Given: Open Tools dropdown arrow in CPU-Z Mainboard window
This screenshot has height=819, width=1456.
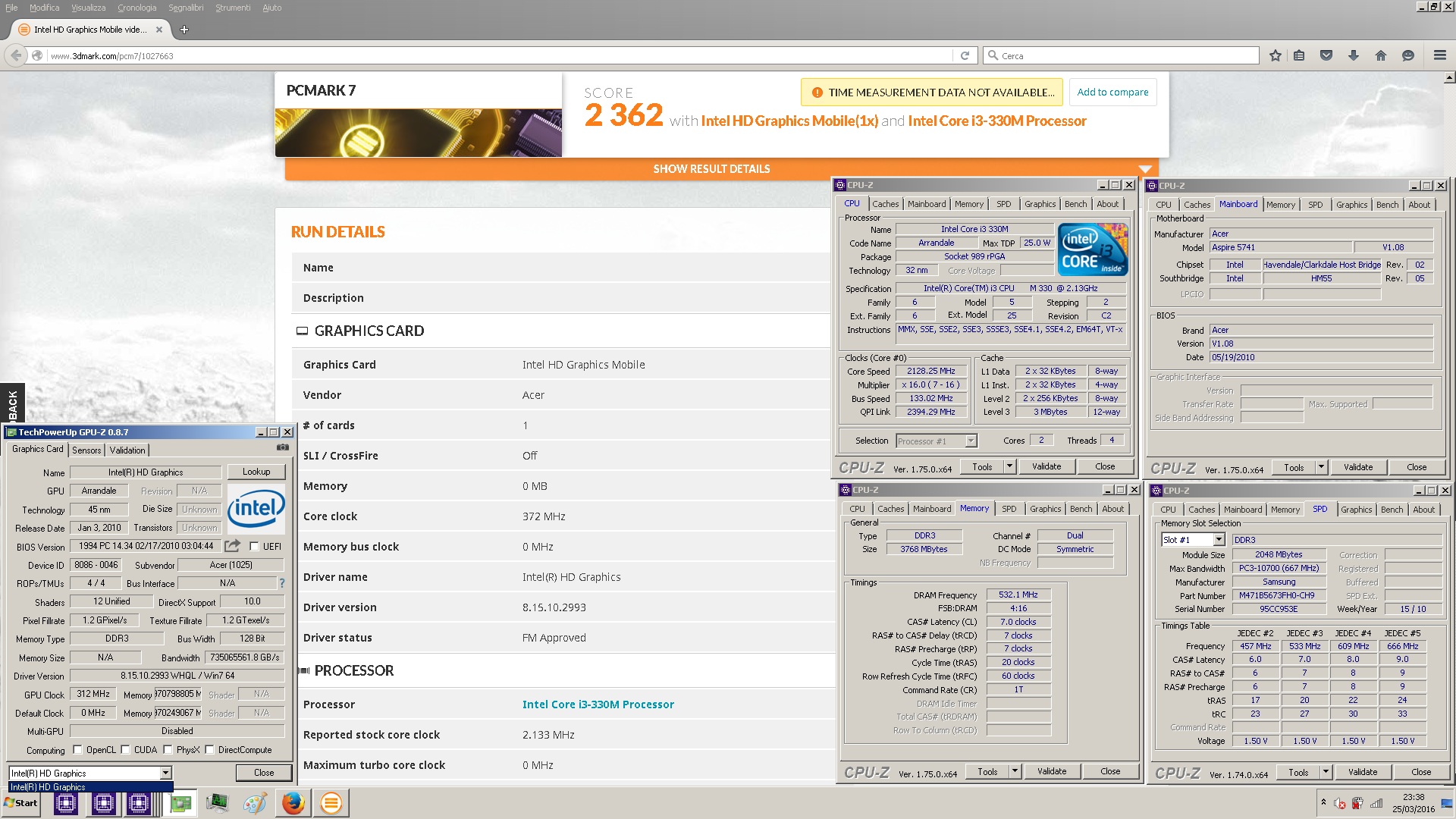Looking at the screenshot, I should point(1321,467).
